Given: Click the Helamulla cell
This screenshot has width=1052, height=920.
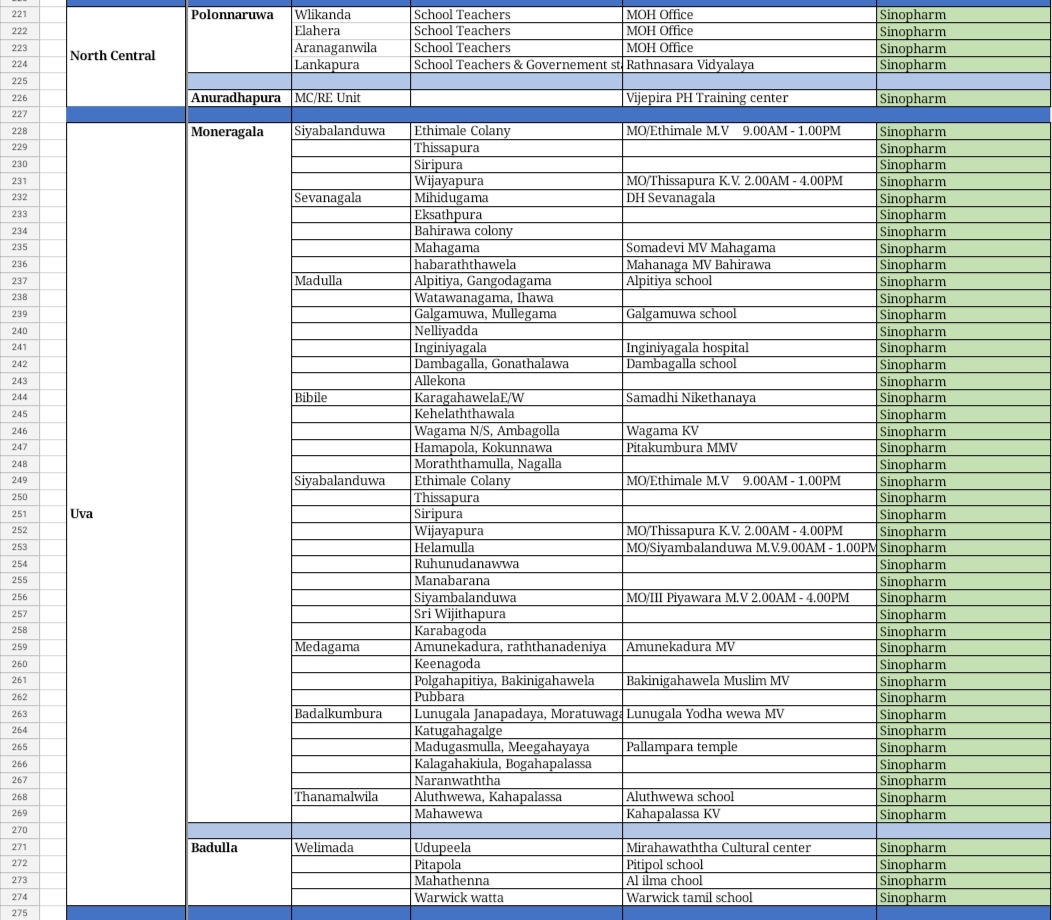Looking at the screenshot, I should pyautogui.click(x=517, y=548).
